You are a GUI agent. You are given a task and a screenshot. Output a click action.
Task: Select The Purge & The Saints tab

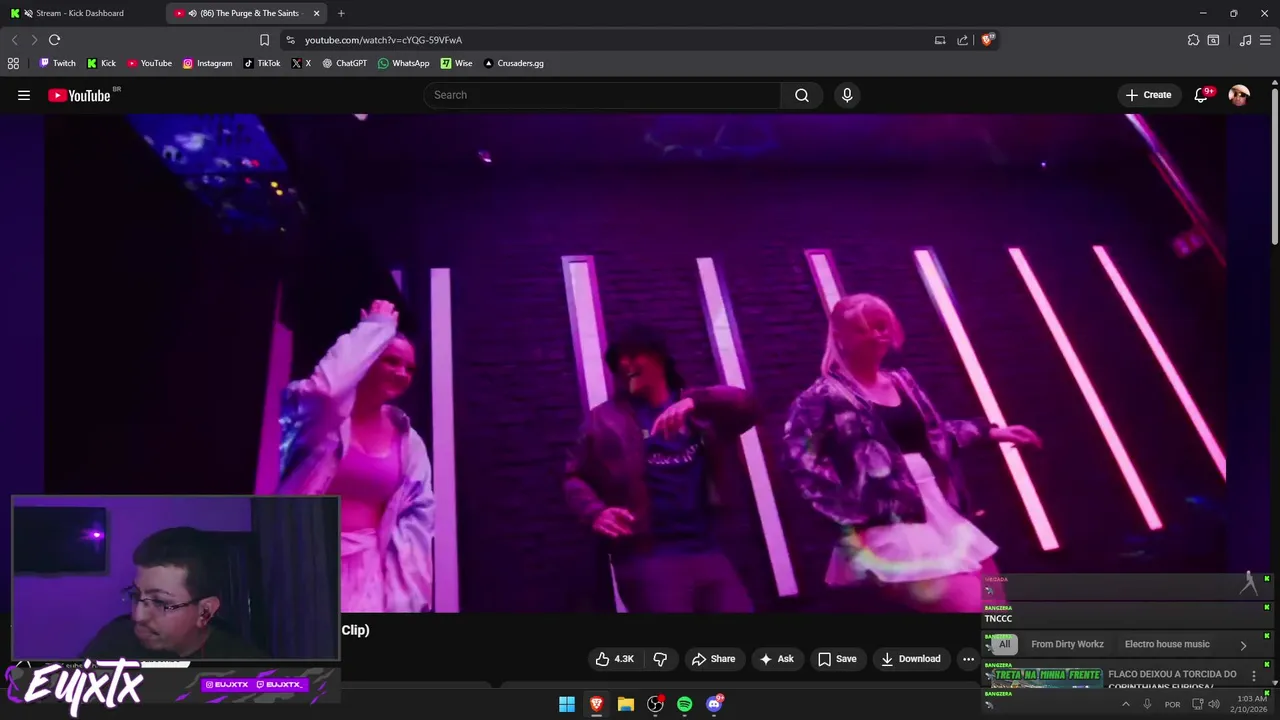248,13
